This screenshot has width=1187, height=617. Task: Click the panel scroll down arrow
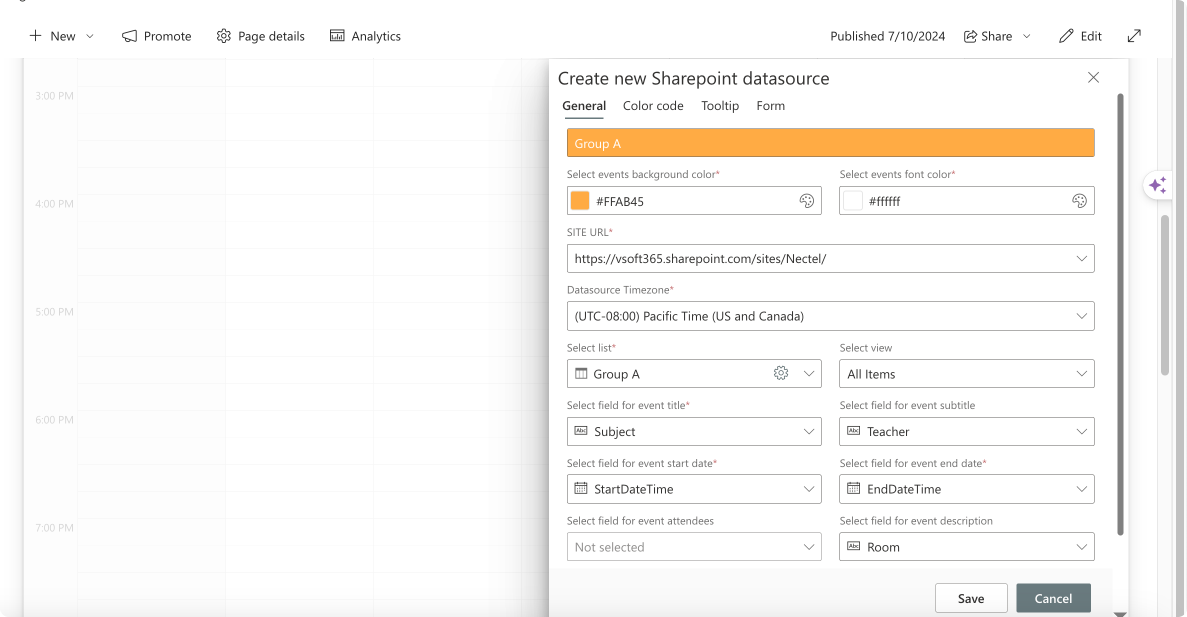(1120, 613)
